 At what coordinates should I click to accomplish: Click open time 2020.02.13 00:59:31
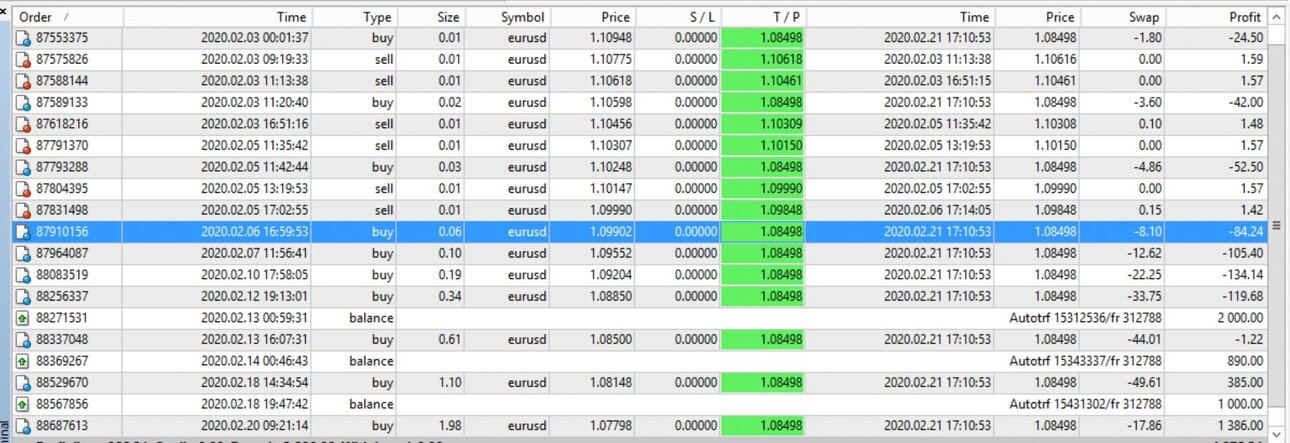tap(254, 318)
